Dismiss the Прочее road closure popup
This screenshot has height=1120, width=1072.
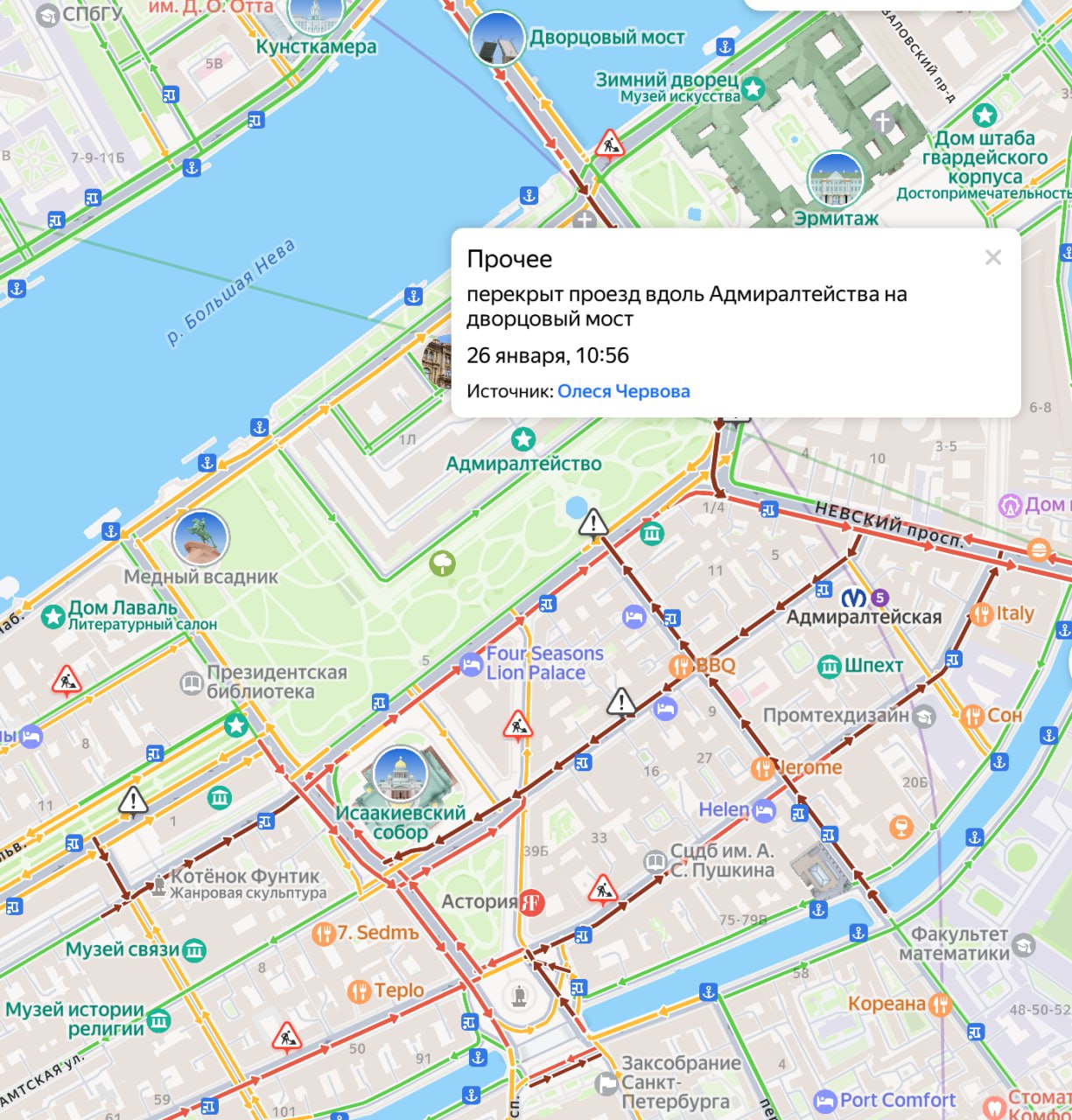pos(992,257)
